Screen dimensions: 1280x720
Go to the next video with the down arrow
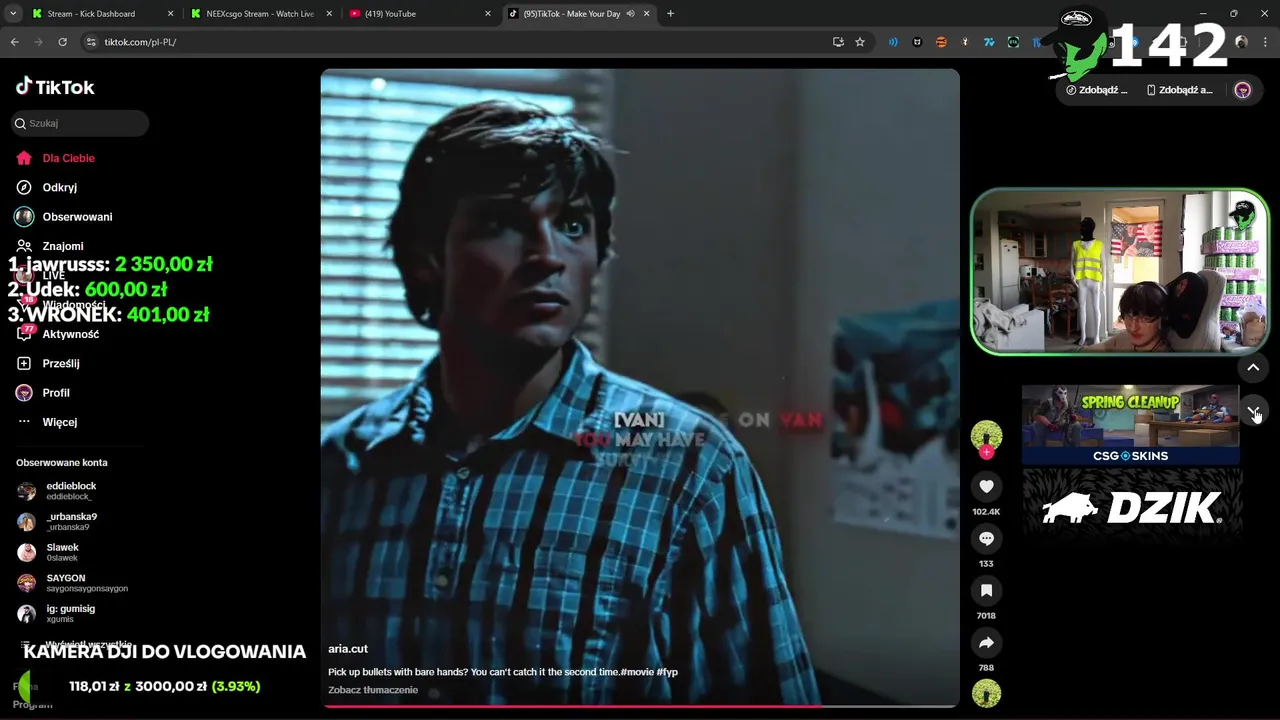1253,412
